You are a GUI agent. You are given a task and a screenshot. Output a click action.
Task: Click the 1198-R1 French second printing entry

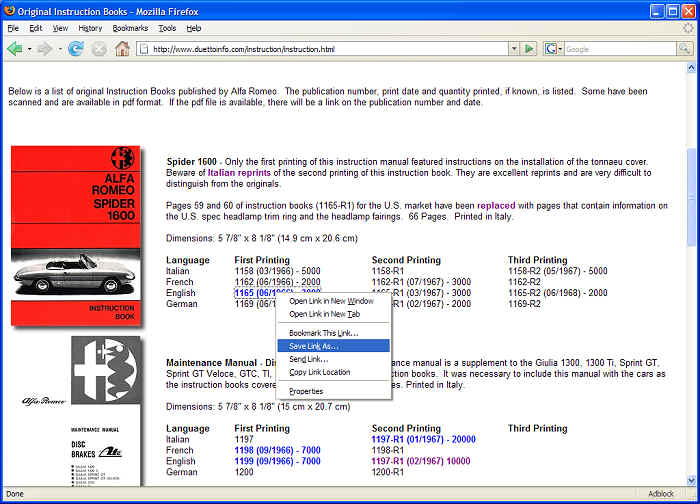coord(388,450)
